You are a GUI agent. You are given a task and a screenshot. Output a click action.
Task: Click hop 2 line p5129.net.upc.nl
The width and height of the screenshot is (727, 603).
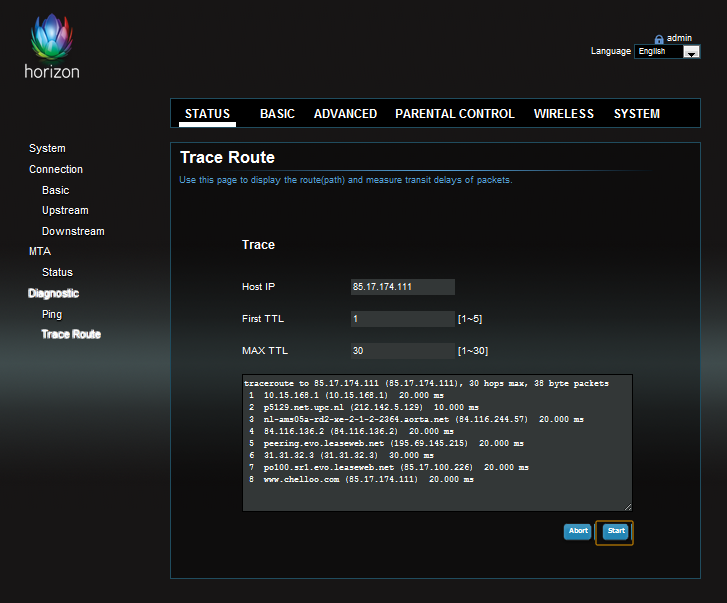[x=364, y=407]
